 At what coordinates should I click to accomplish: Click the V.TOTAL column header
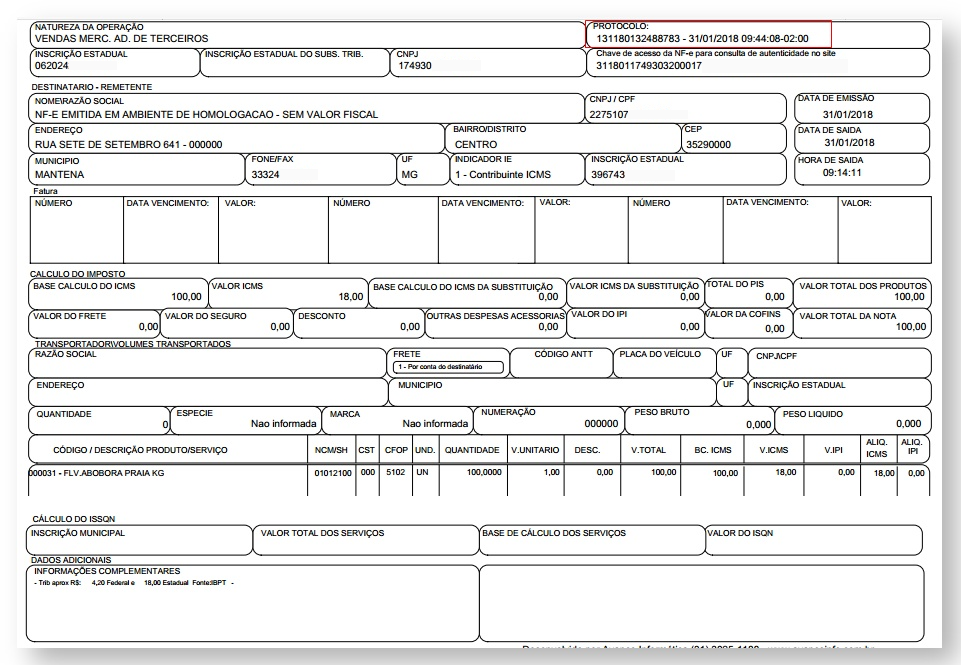click(x=648, y=450)
